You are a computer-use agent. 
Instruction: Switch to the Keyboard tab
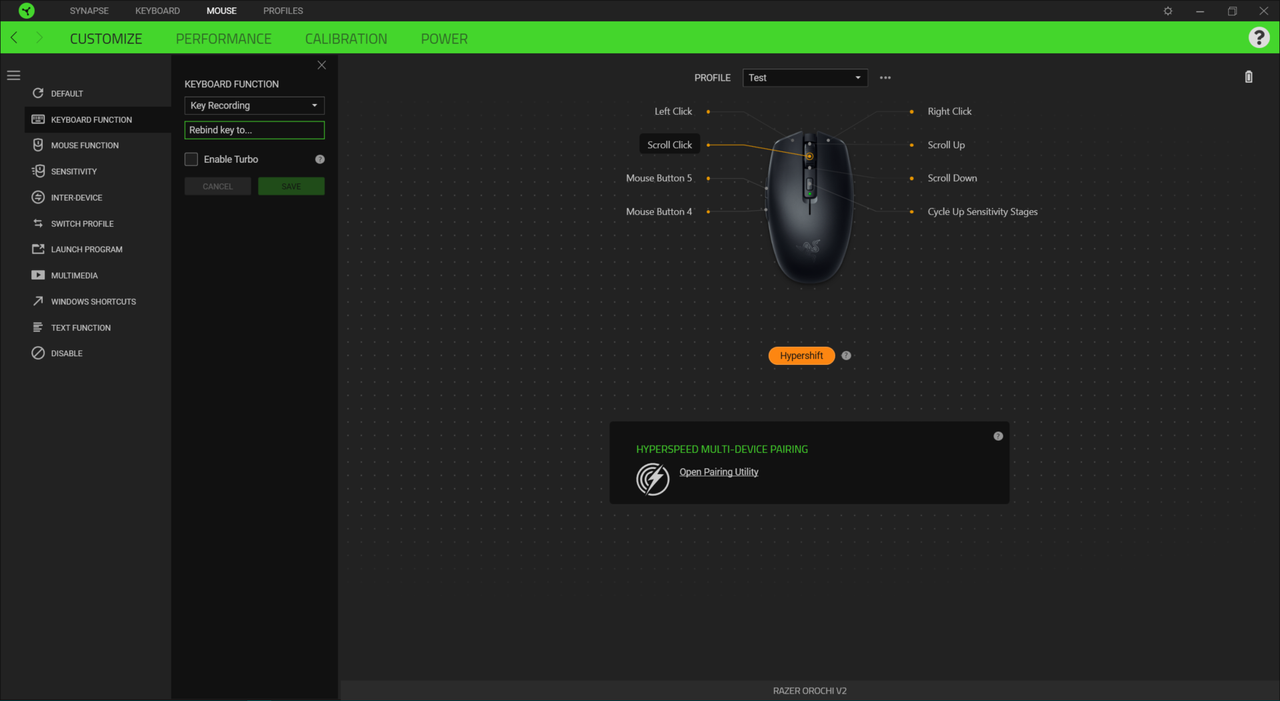point(158,11)
